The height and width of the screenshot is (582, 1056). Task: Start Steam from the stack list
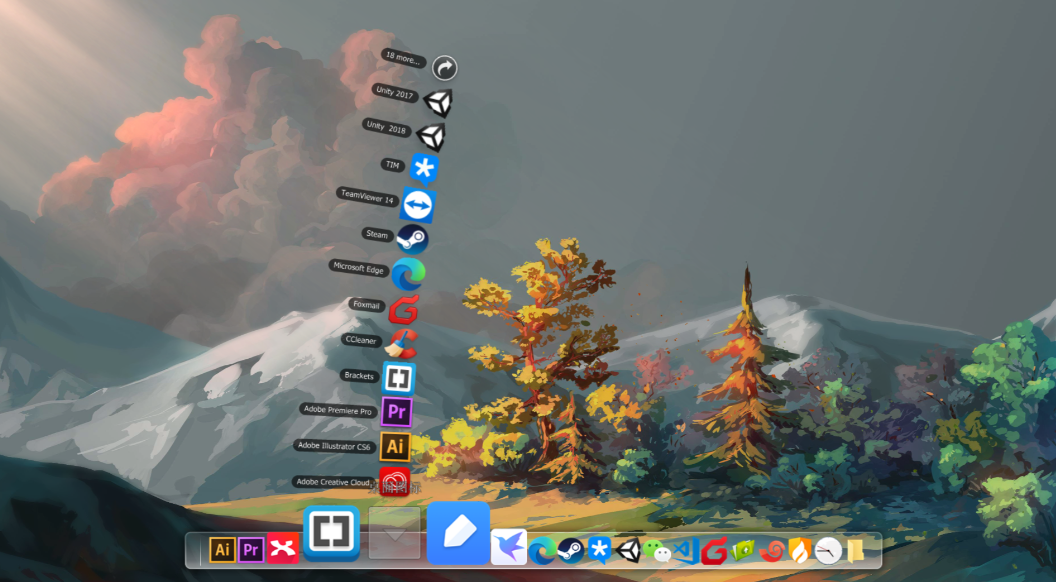(412, 239)
